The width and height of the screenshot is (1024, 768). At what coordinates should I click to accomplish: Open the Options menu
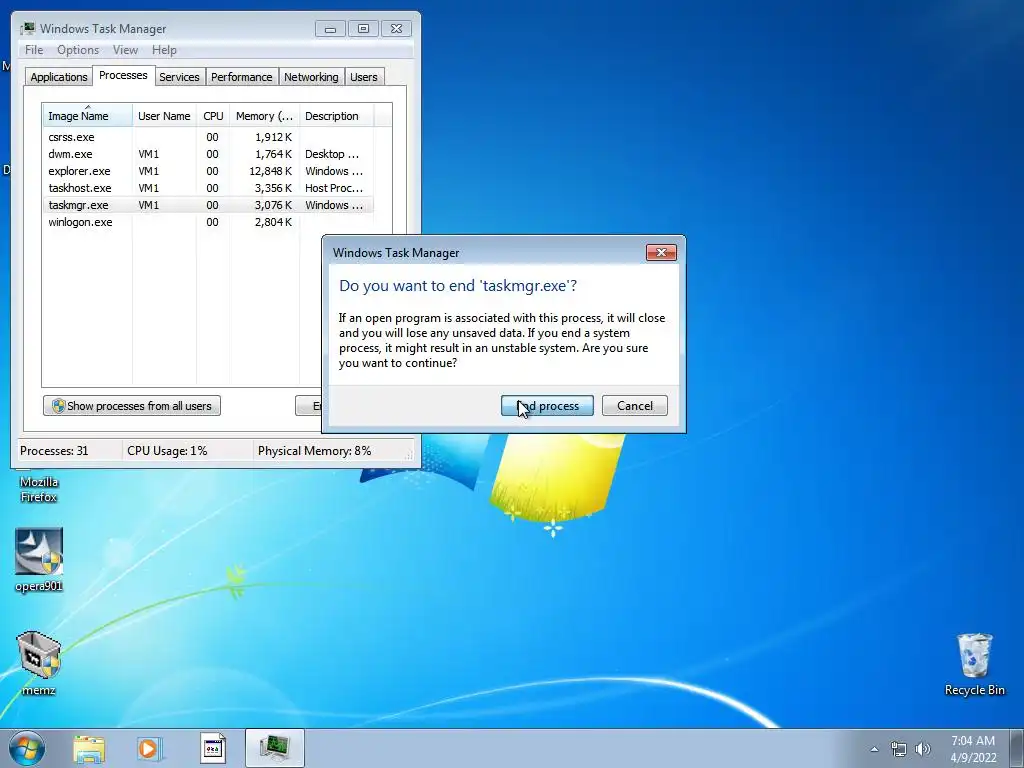pos(78,50)
